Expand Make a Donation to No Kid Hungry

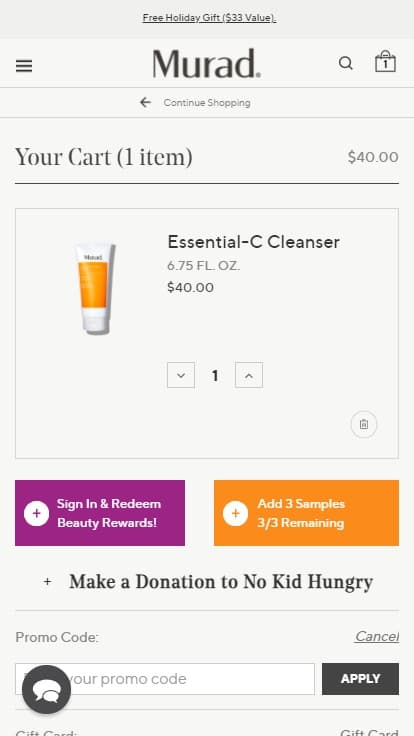pyautogui.click(x=207, y=582)
